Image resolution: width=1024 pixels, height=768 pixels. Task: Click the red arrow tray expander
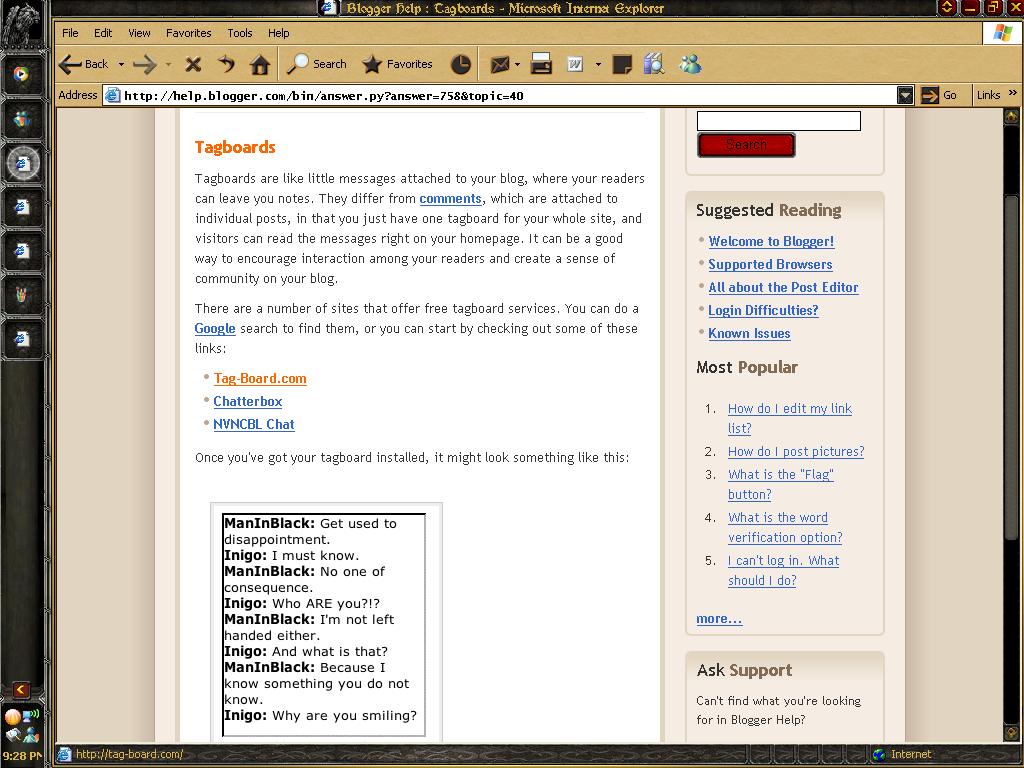(21, 690)
